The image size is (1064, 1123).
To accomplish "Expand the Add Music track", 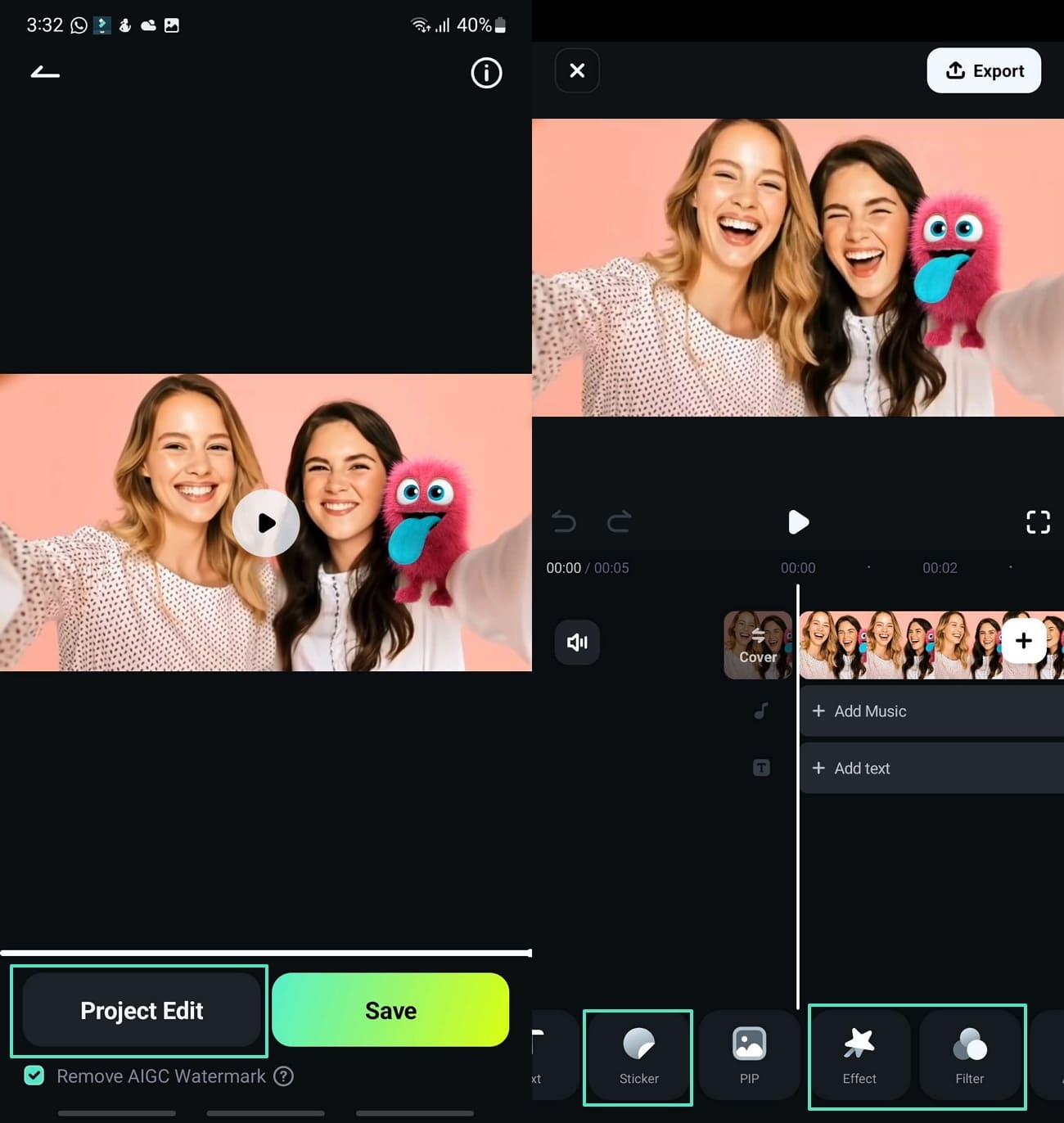I will pos(868,711).
